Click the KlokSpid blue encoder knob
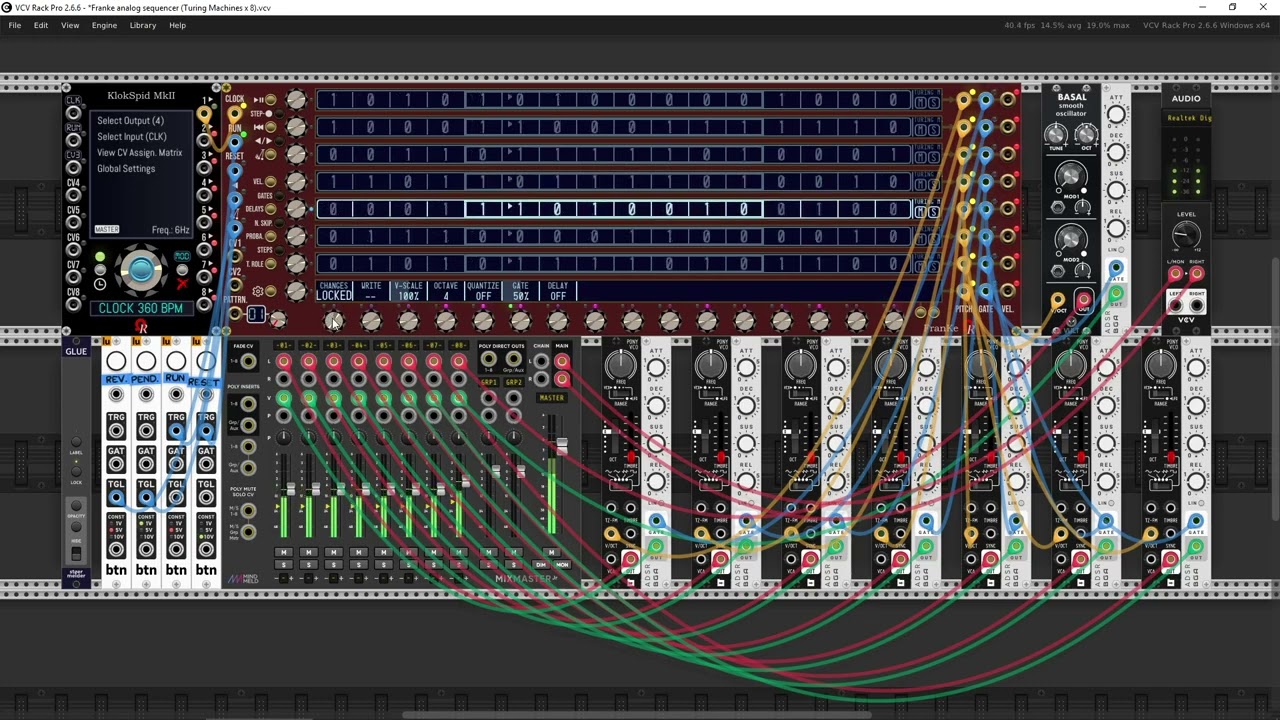 click(140, 270)
